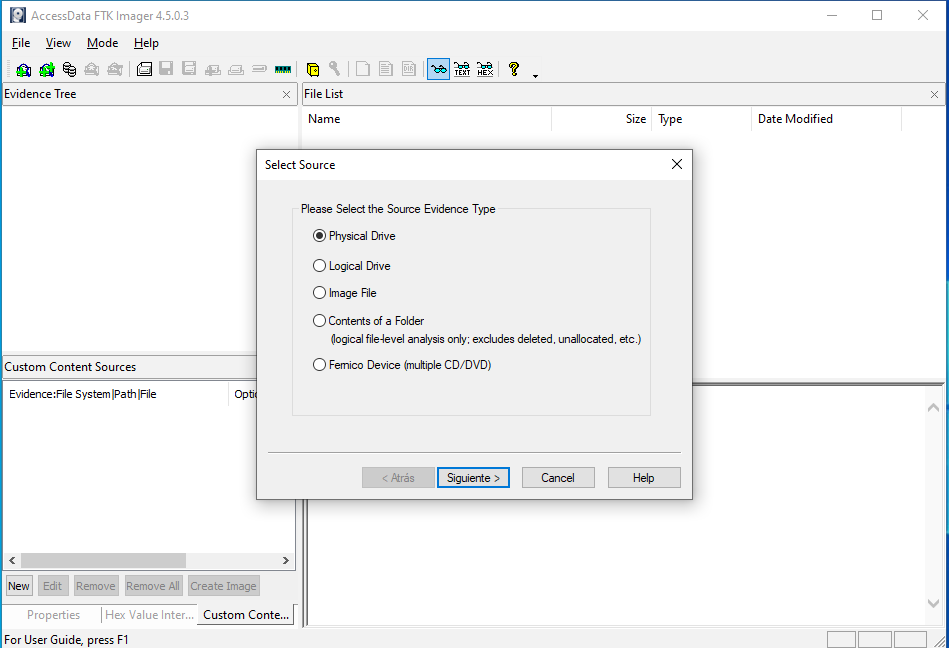The image size is (949, 648).
Task: Click the Verify Drive/Image toolbar icon
Action: click(x=259, y=69)
